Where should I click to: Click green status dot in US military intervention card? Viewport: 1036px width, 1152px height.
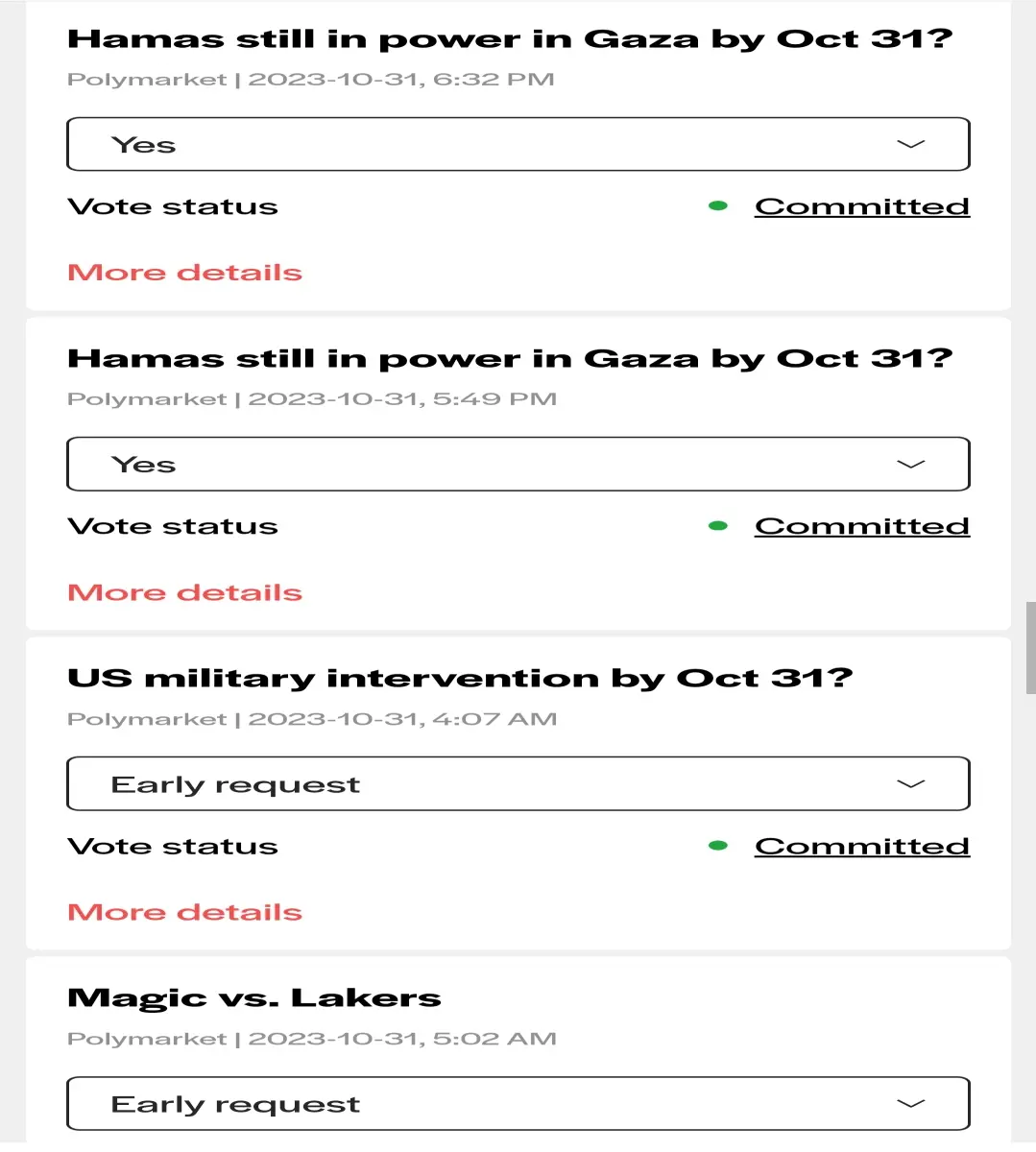[718, 845]
